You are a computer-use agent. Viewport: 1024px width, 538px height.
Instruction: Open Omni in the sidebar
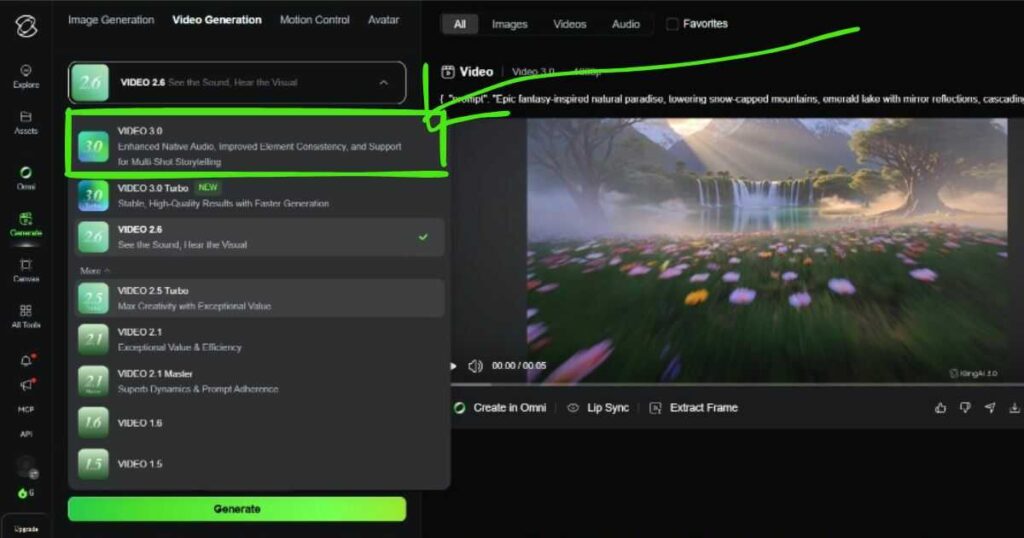tap(26, 178)
